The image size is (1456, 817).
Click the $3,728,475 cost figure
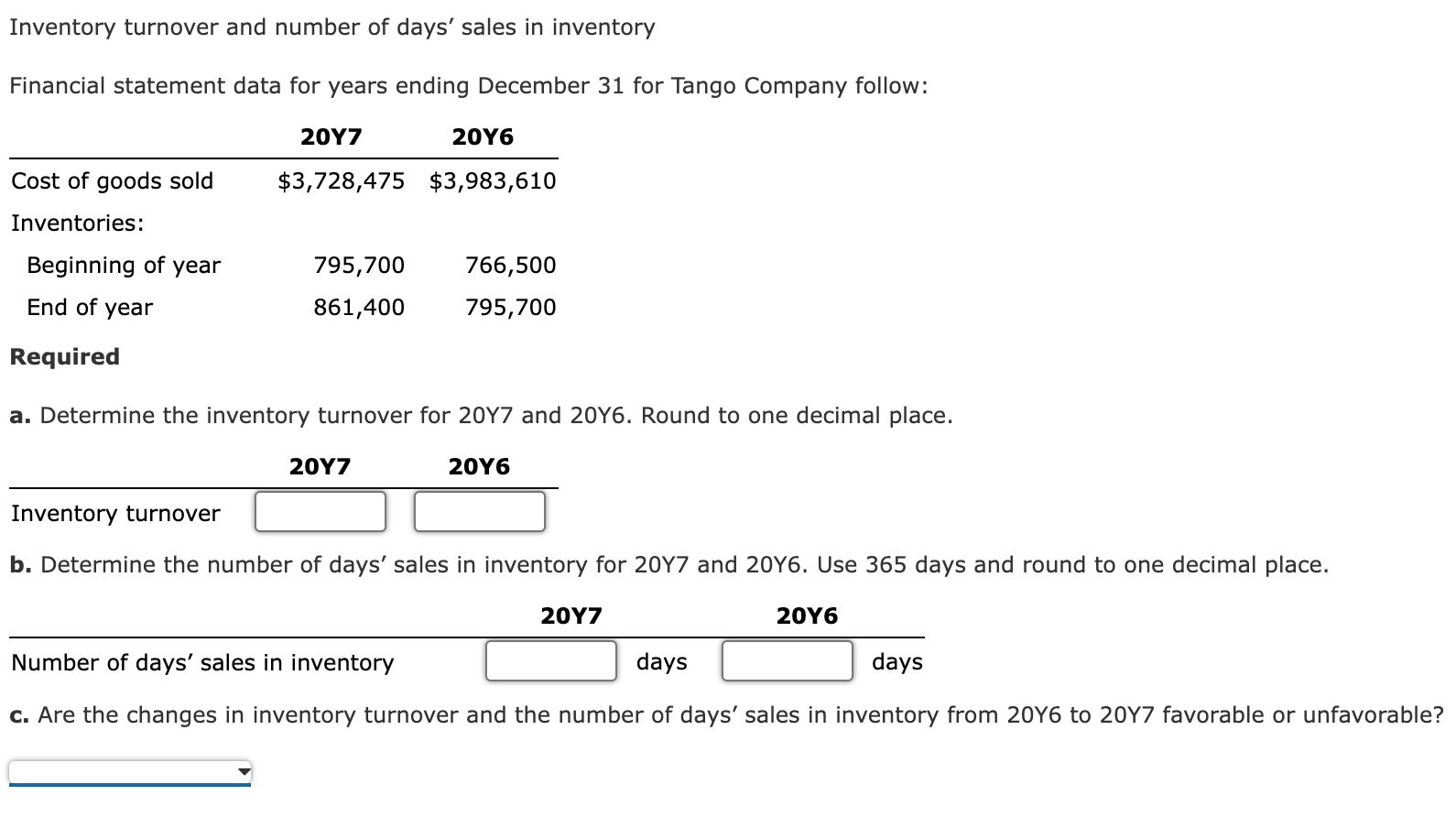pos(341,181)
